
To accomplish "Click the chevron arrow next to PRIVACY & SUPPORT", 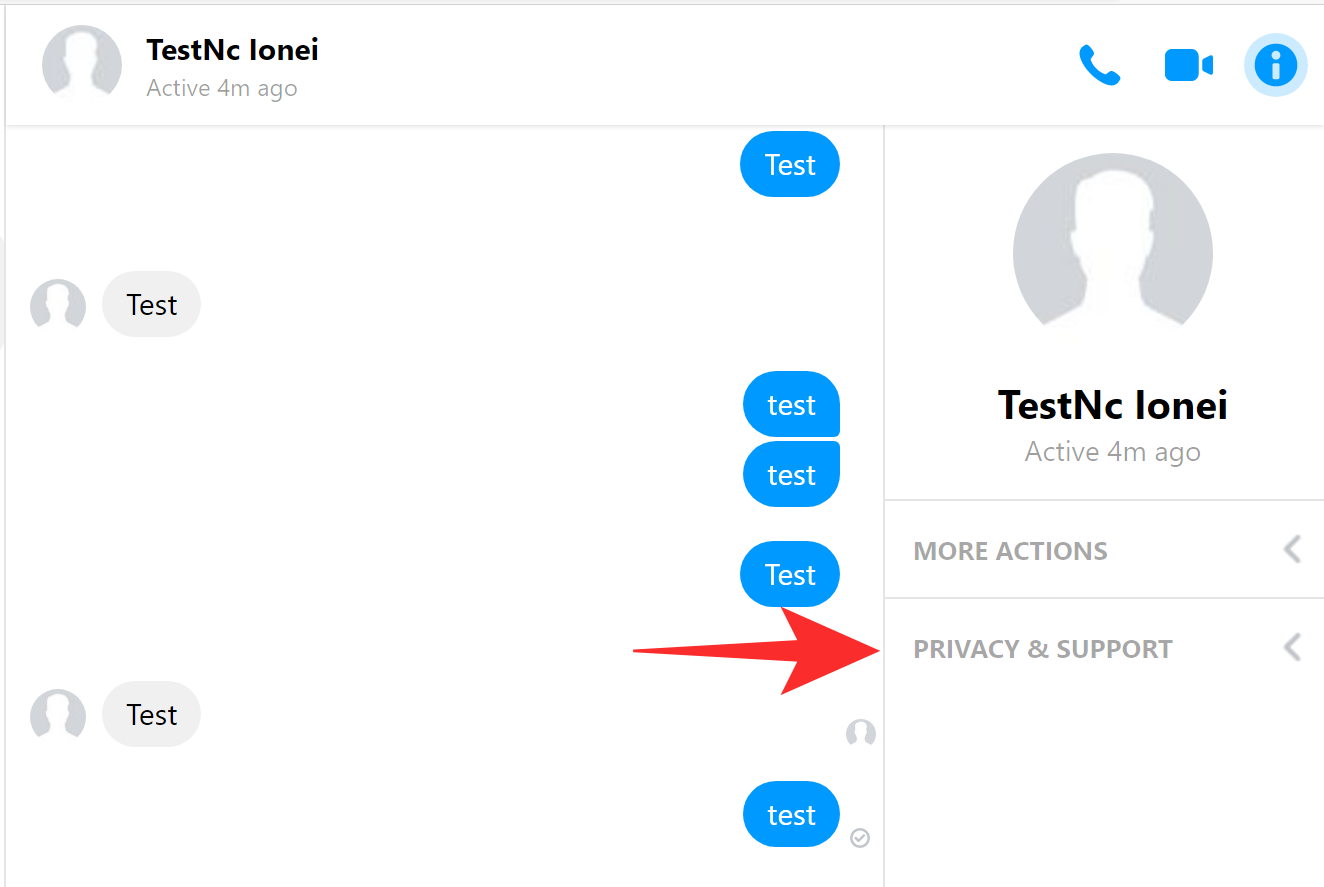I will [1292, 647].
